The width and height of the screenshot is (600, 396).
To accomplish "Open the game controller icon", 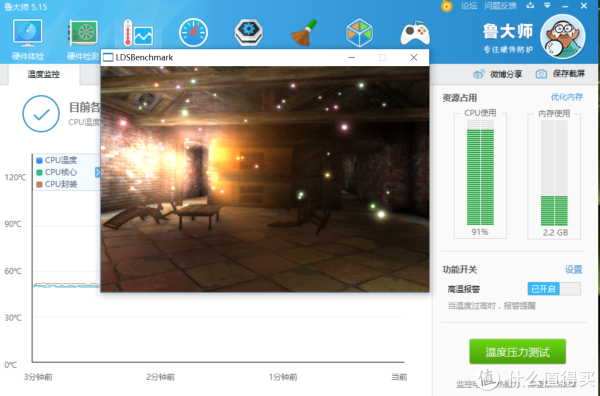I will (415, 33).
